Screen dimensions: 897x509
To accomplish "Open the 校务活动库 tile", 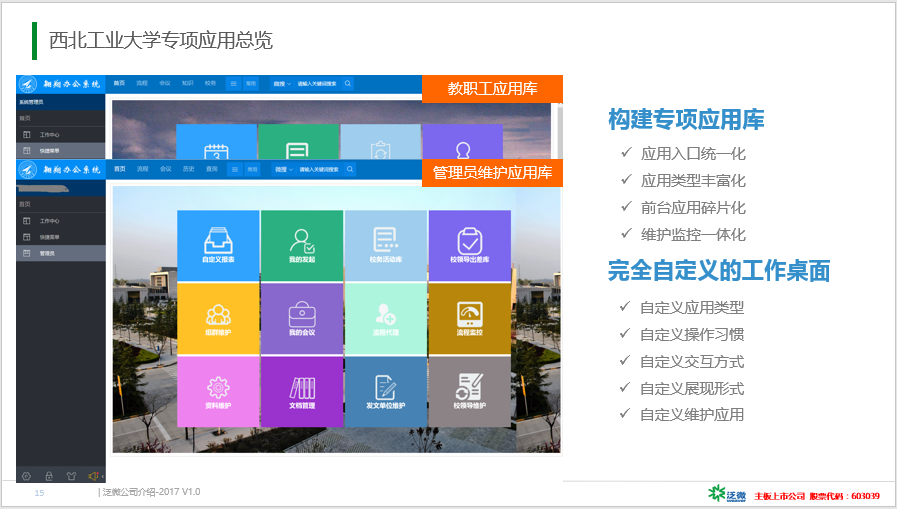I will click(x=386, y=245).
